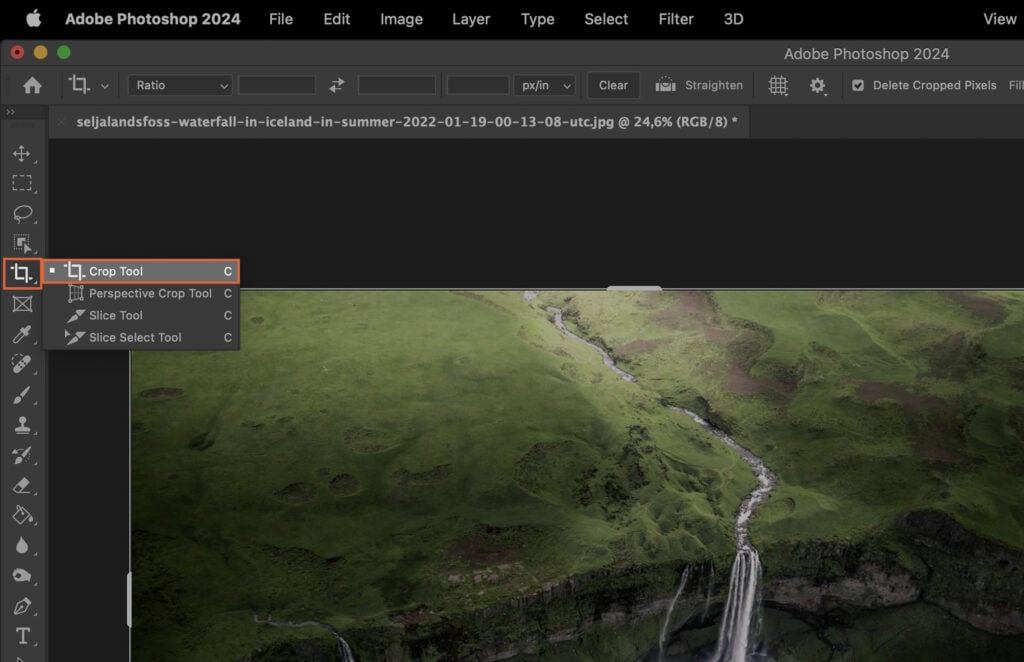
Task: Select the Type tool
Action: coord(22,635)
